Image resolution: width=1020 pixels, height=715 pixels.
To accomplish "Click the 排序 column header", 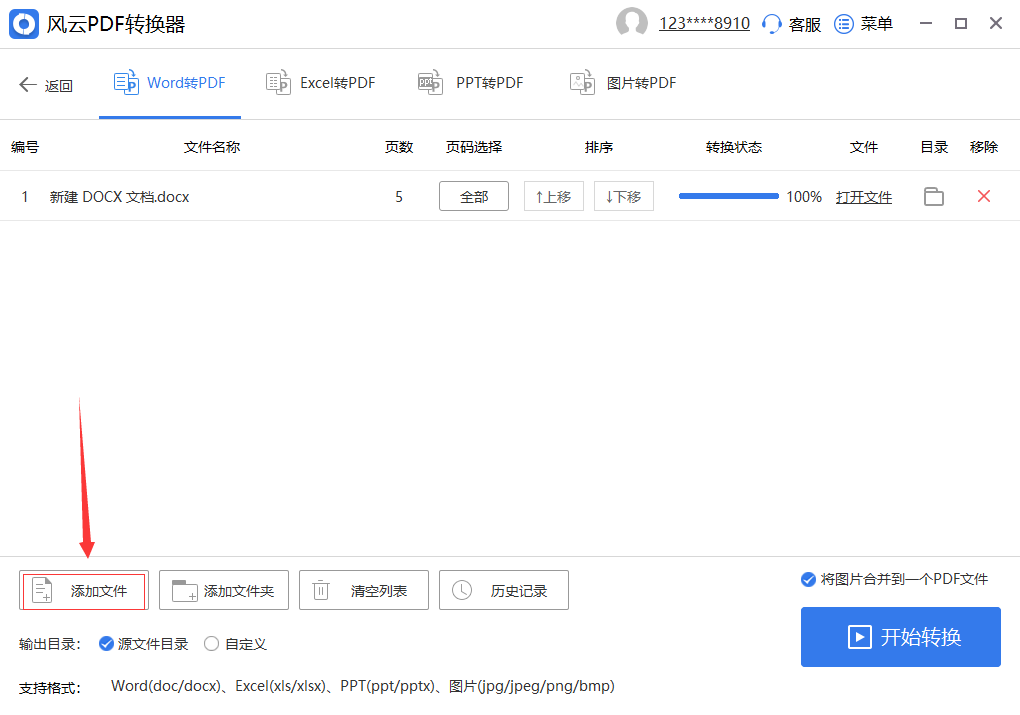I will [x=598, y=147].
